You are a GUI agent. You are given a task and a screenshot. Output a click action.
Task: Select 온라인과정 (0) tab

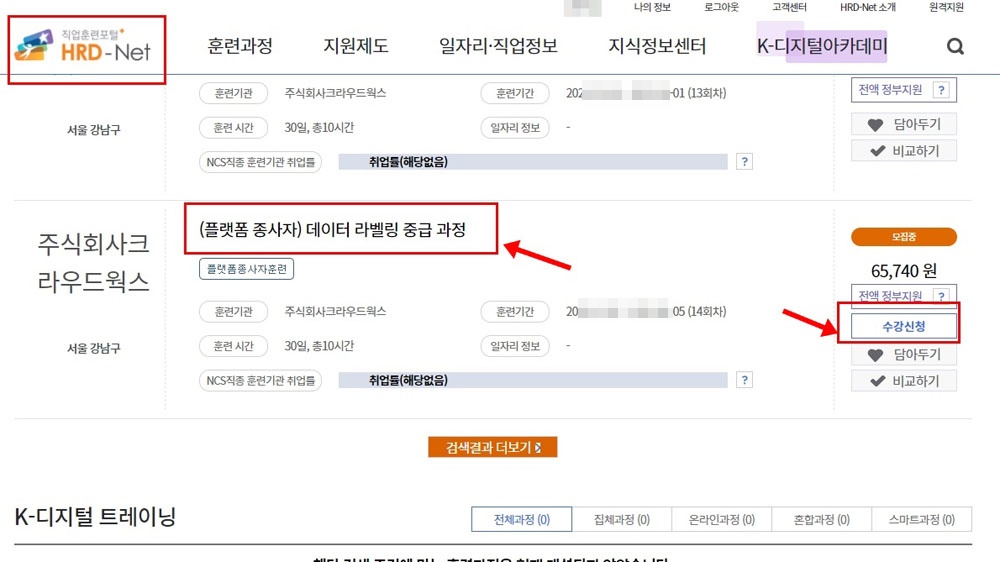click(x=721, y=519)
